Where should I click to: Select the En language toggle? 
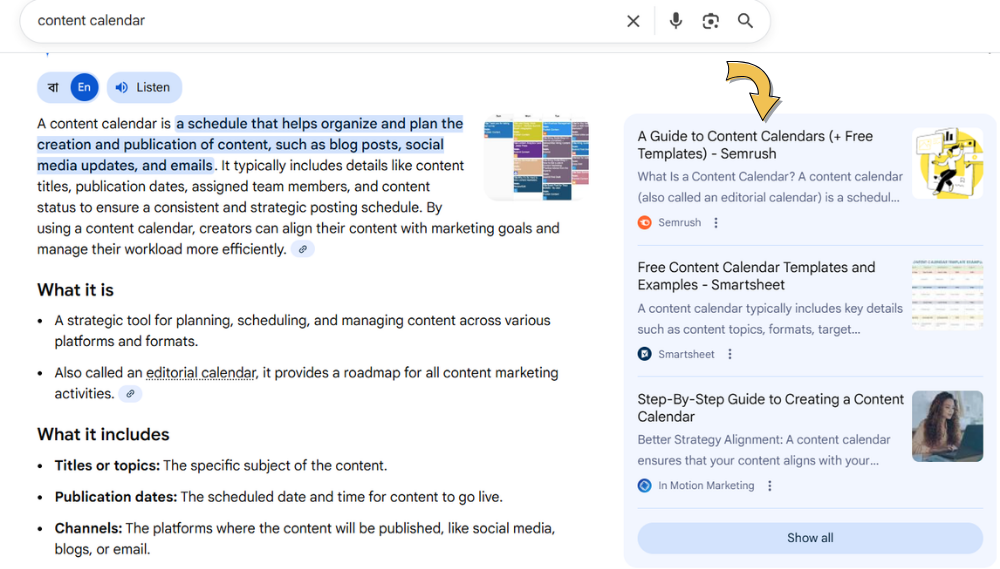(84, 87)
